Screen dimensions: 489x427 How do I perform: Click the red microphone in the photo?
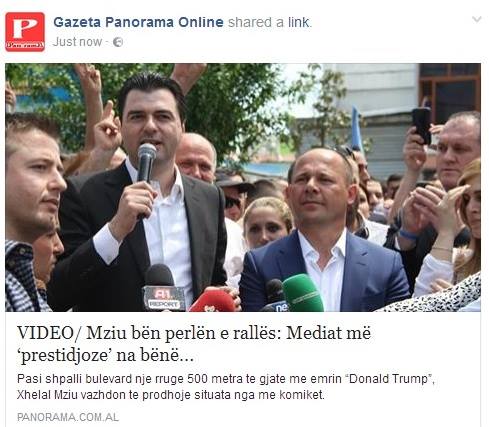[213, 302]
